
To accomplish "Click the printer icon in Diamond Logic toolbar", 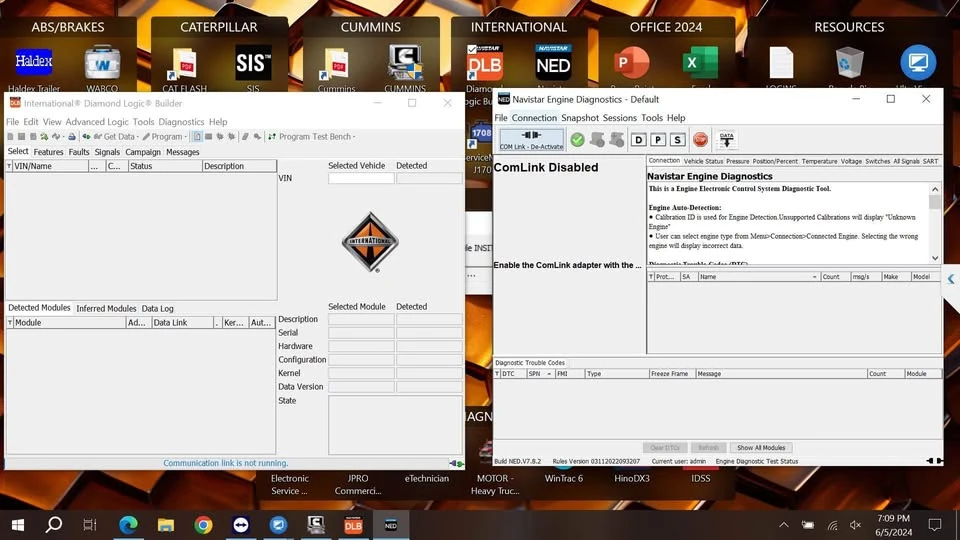I will (x=72, y=137).
